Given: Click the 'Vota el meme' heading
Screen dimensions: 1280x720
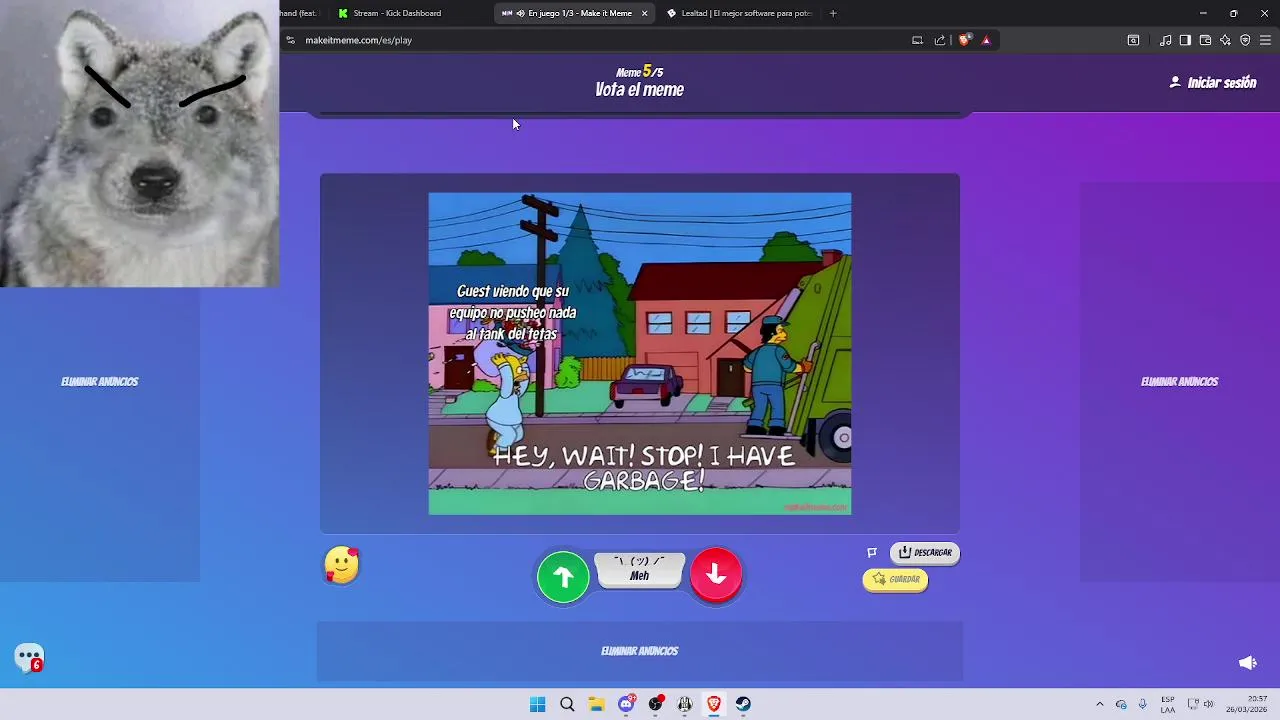Looking at the screenshot, I should click(x=639, y=90).
